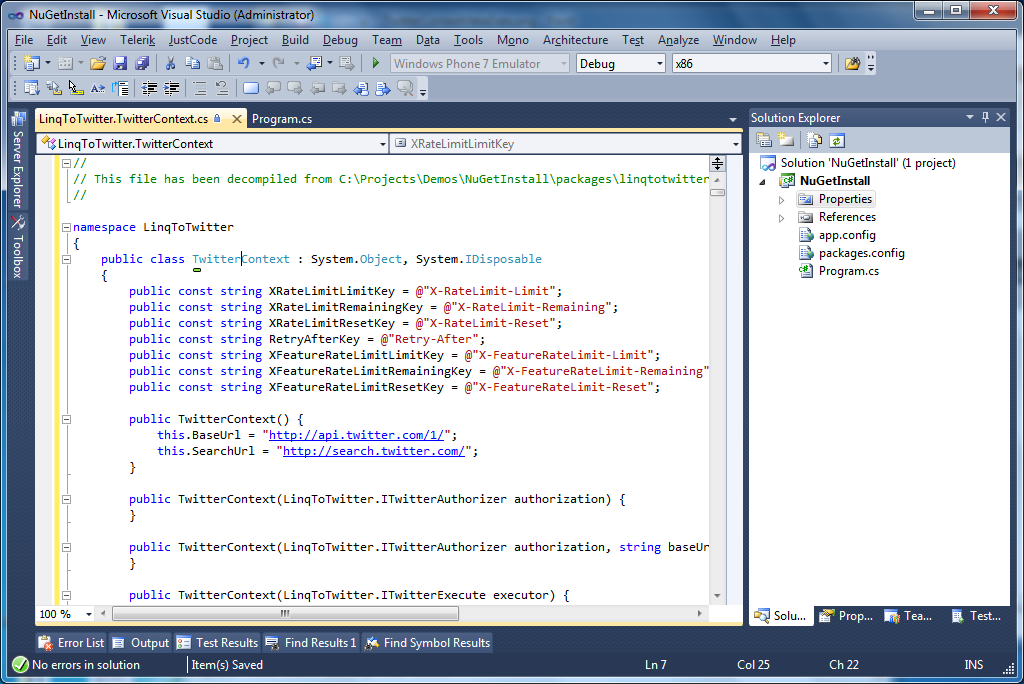Select app.config in Solution Explorer
Viewport: 1024px width, 684px height.
click(847, 235)
